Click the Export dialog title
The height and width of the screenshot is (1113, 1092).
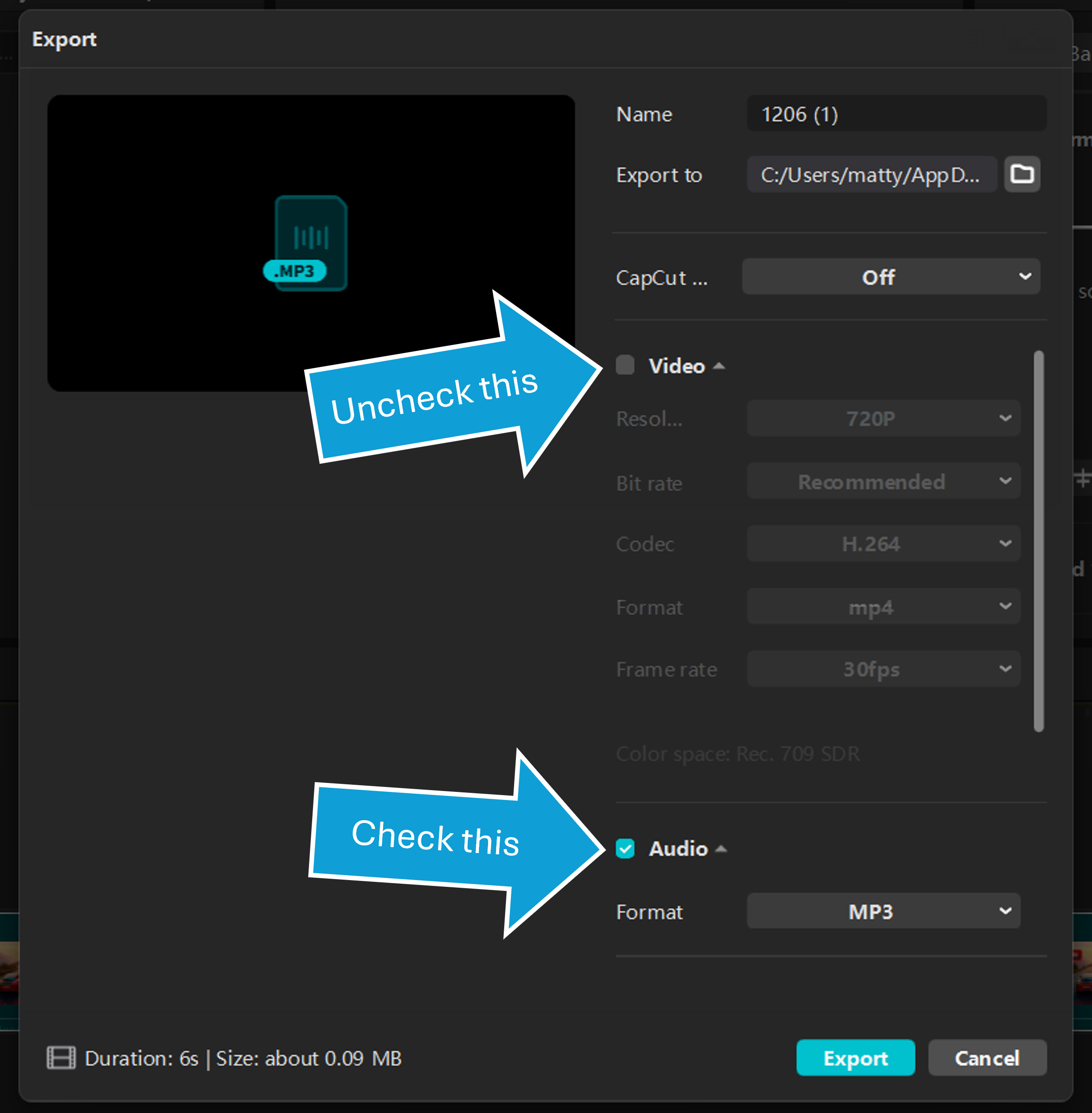coord(64,40)
